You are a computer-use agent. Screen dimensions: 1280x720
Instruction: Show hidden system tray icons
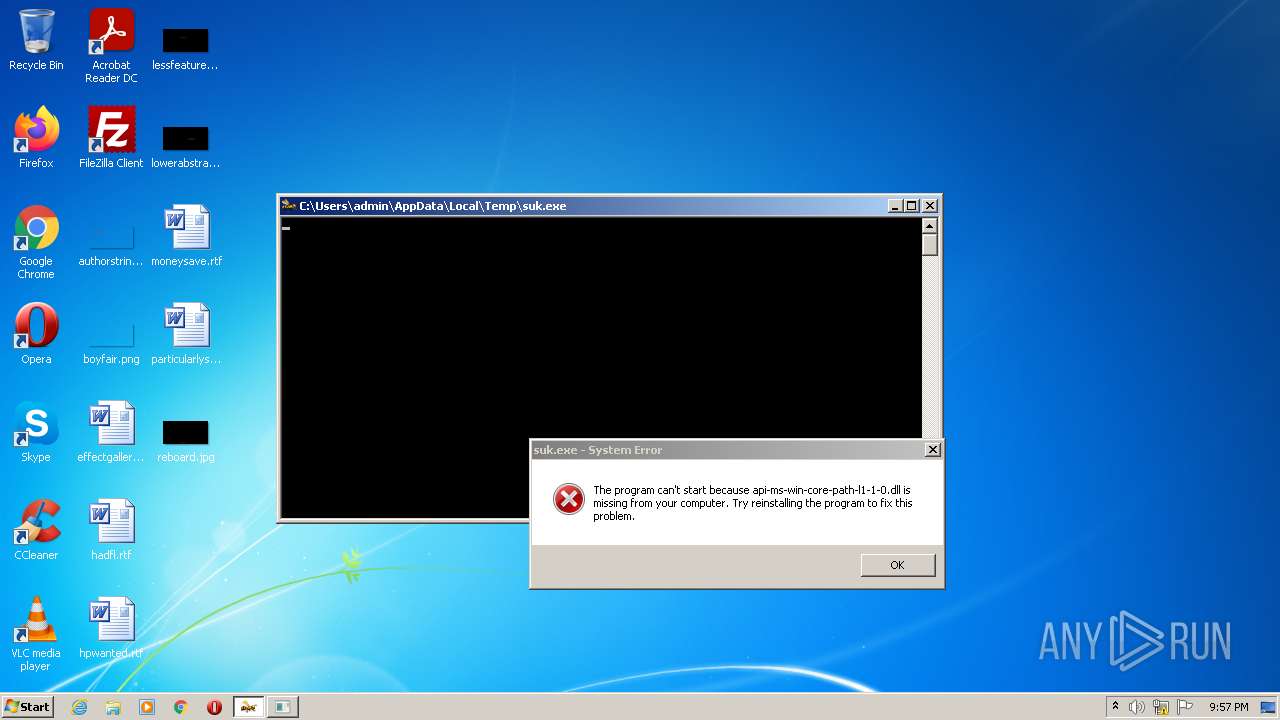pyautogui.click(x=1115, y=707)
